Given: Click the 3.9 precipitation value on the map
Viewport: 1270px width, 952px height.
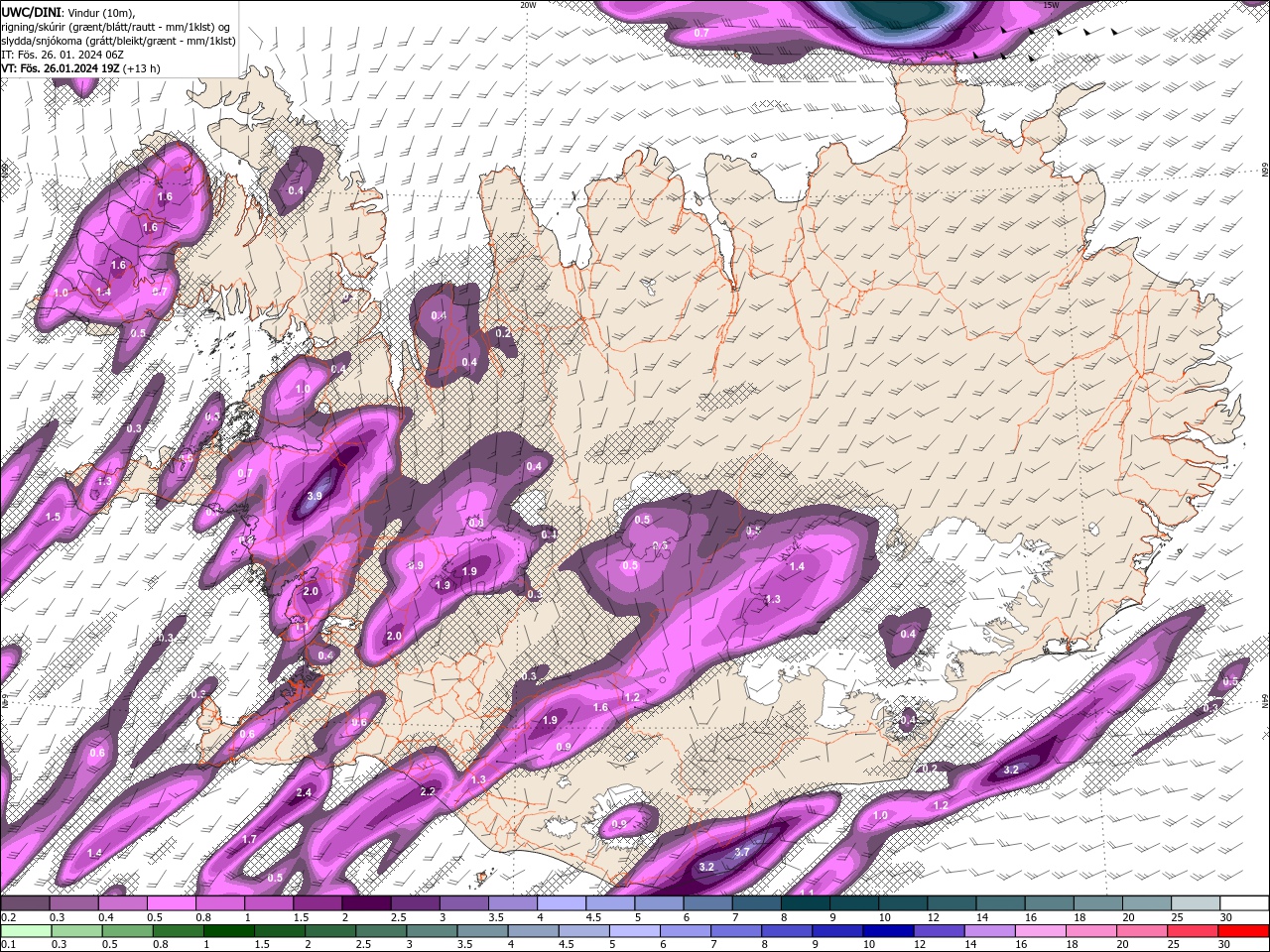Looking at the screenshot, I should click(316, 496).
